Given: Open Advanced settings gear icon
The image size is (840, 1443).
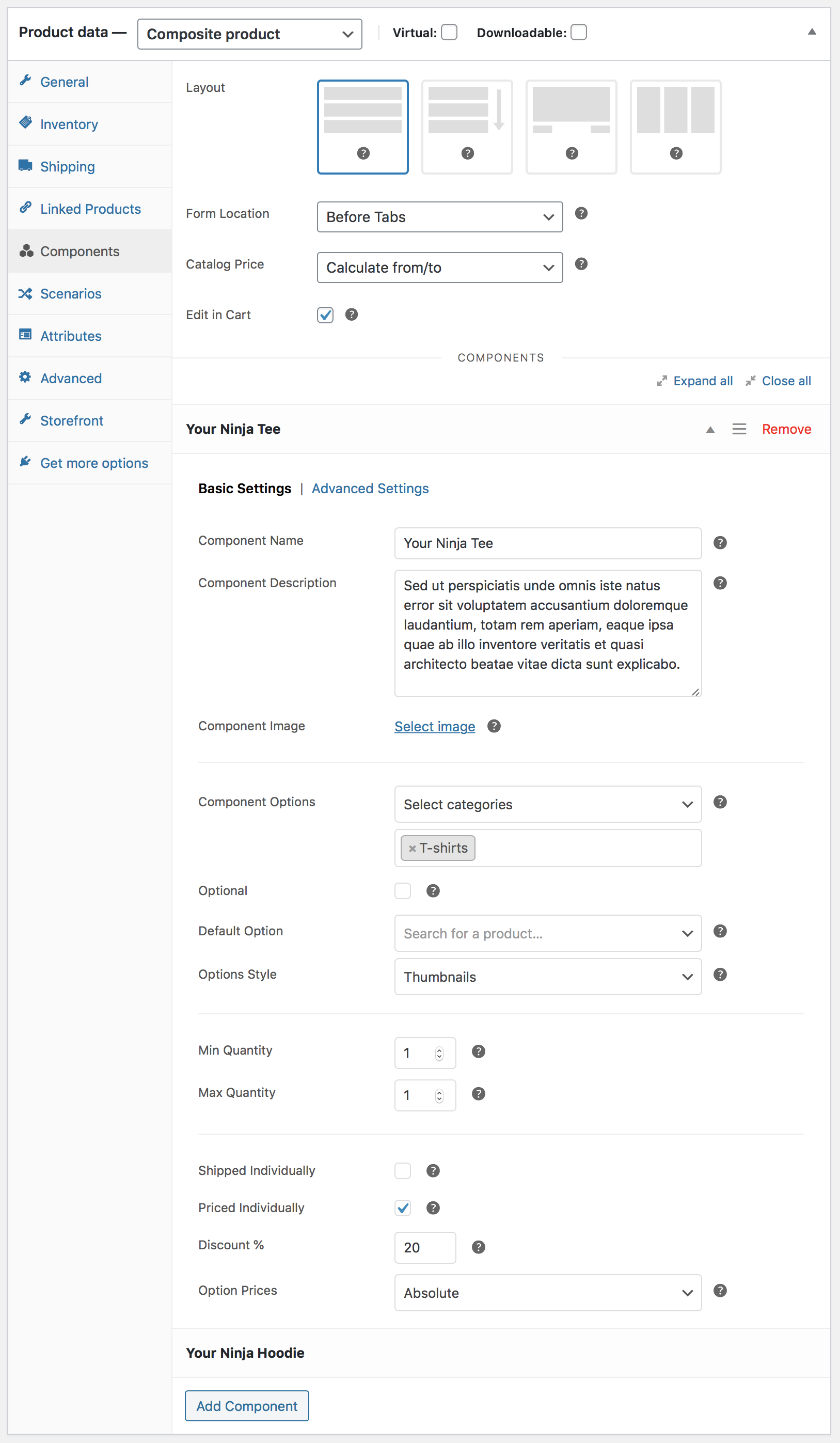Looking at the screenshot, I should (x=25, y=378).
